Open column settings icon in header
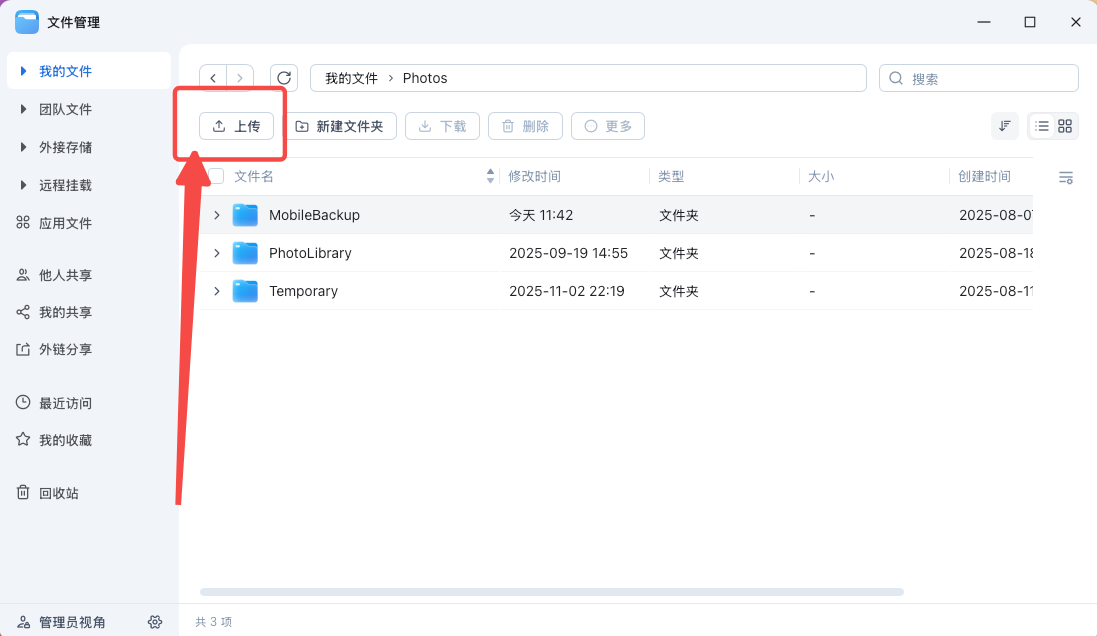Viewport: 1097px width, 636px height. pyautogui.click(x=1066, y=178)
